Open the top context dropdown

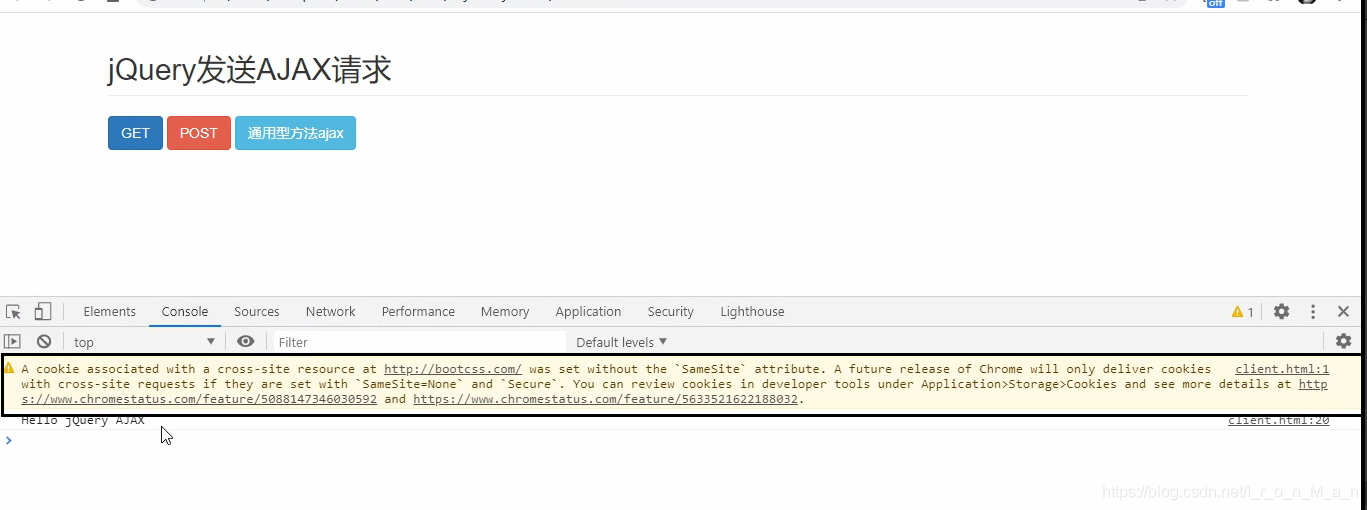pyautogui.click(x=144, y=342)
